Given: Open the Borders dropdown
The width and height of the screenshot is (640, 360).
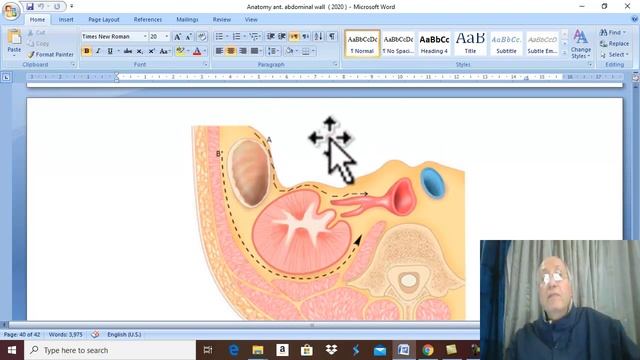Looking at the screenshot, I should tap(313, 51).
